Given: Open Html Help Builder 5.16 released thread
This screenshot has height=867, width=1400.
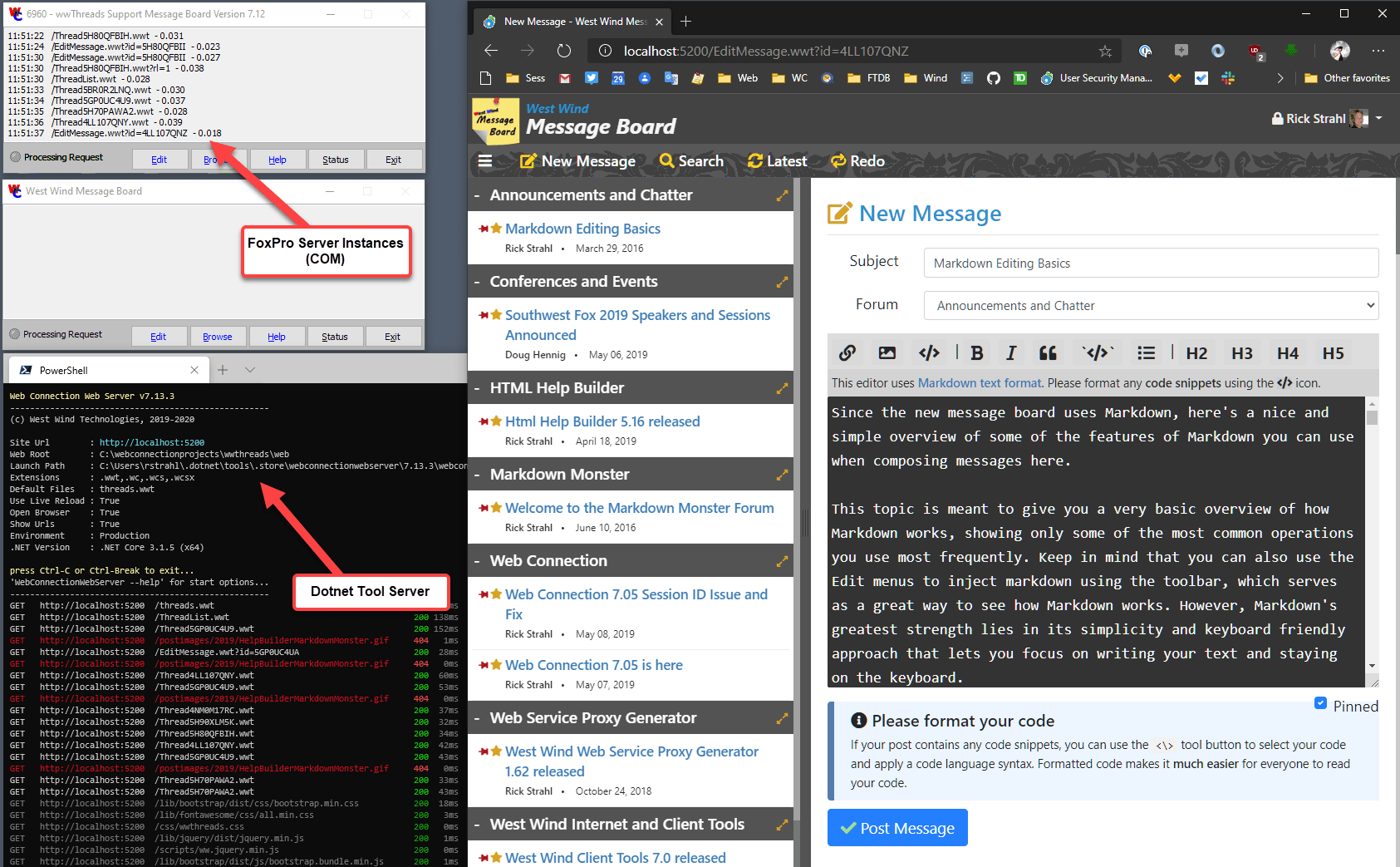Looking at the screenshot, I should (x=602, y=421).
